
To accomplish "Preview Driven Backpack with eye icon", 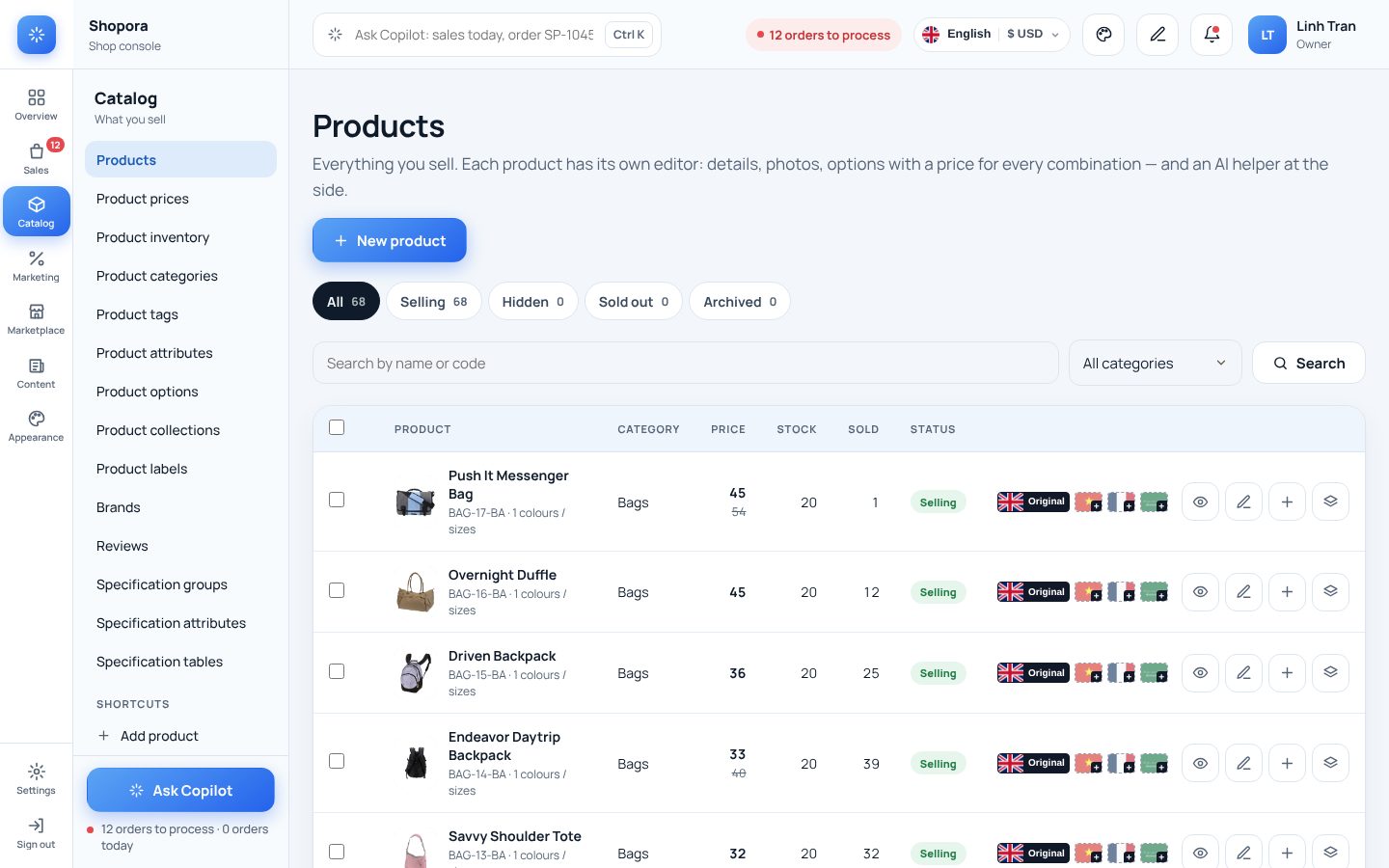I will pos(1200,672).
